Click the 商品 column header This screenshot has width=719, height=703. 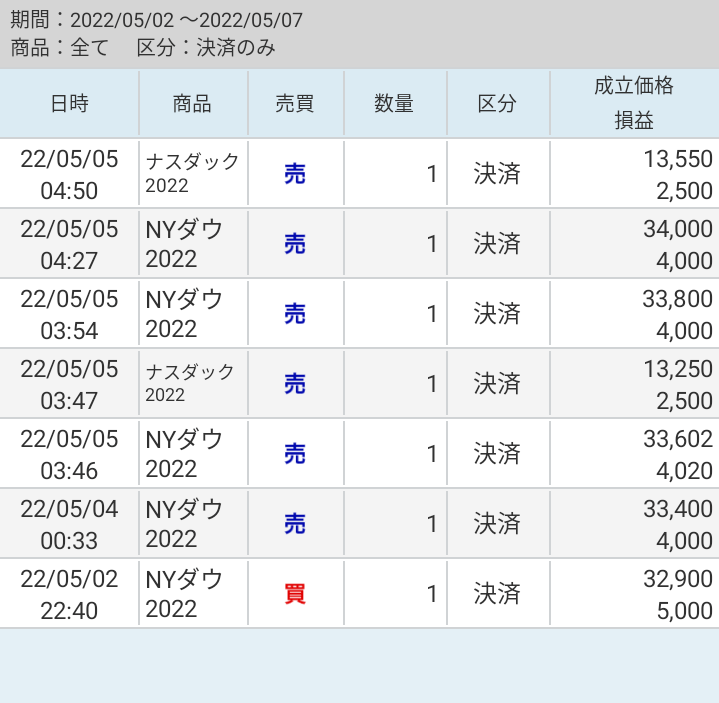click(192, 103)
